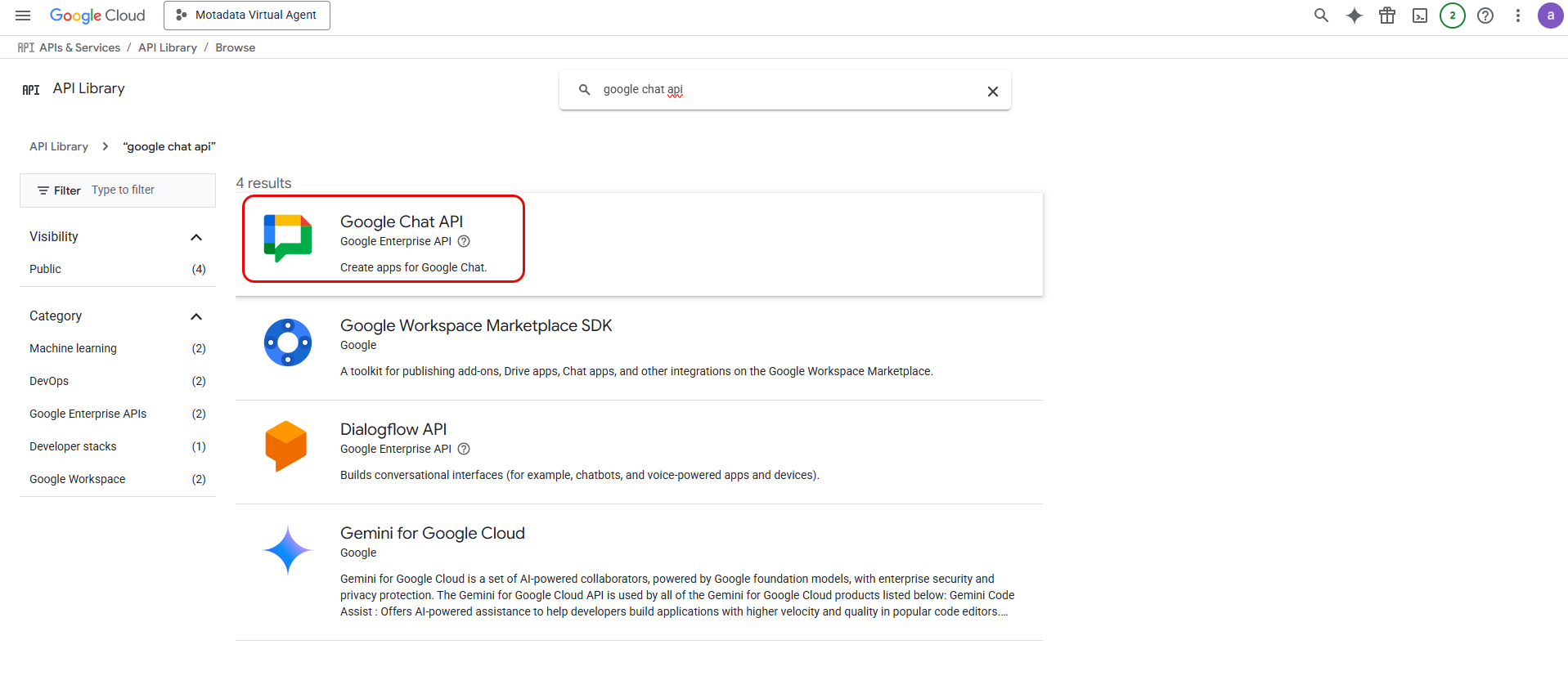The image size is (1568, 676).
Task: Open Gemini for Google Cloud result
Action: click(433, 533)
